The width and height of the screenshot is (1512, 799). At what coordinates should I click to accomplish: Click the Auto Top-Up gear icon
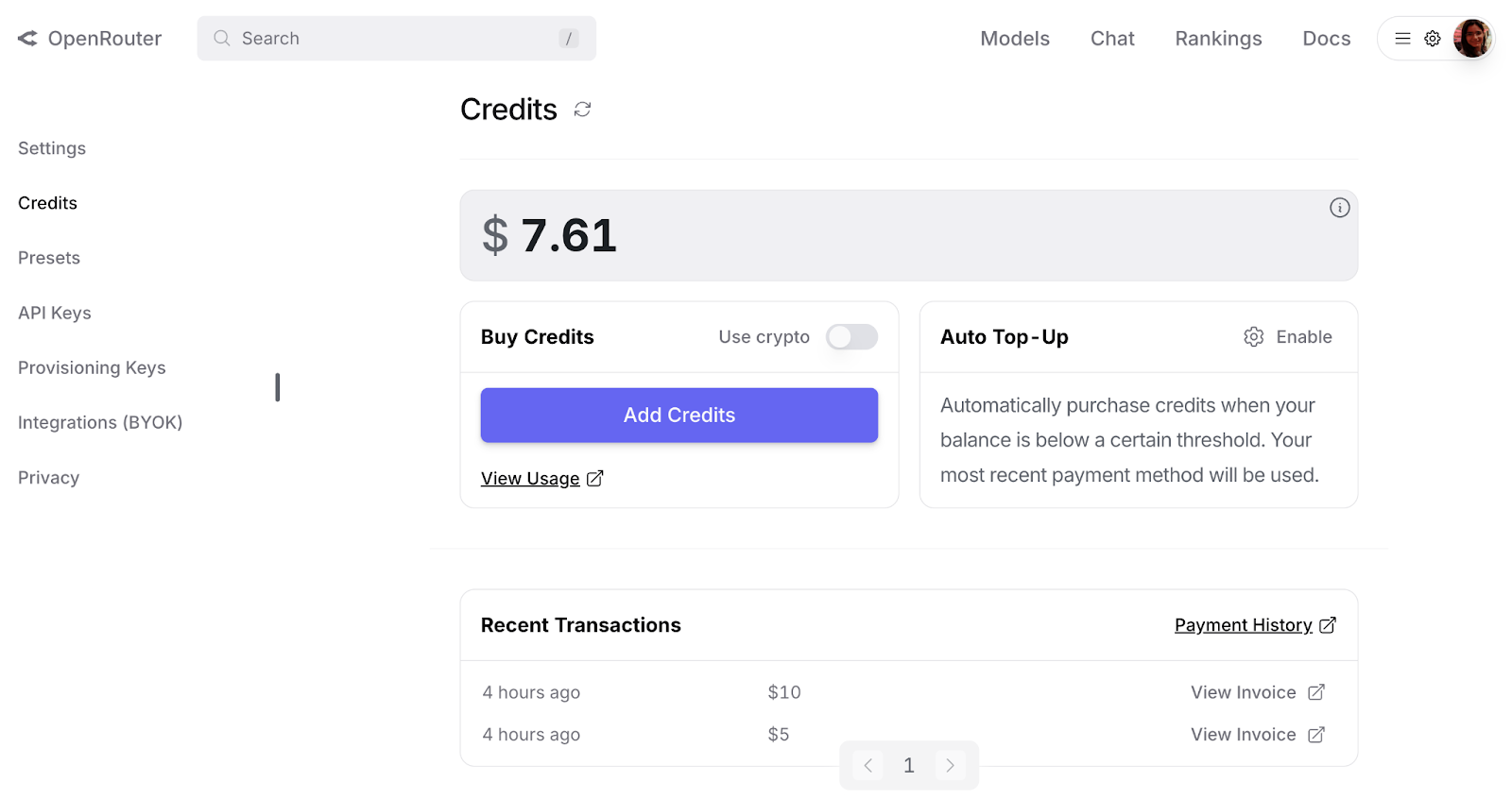1253,337
